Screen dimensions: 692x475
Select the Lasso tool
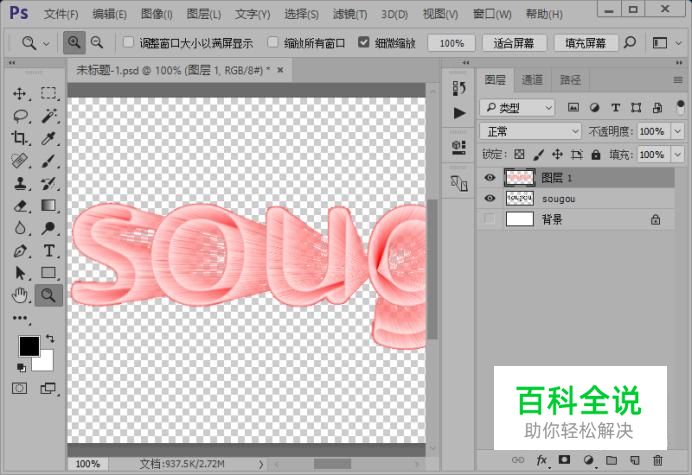(20, 116)
